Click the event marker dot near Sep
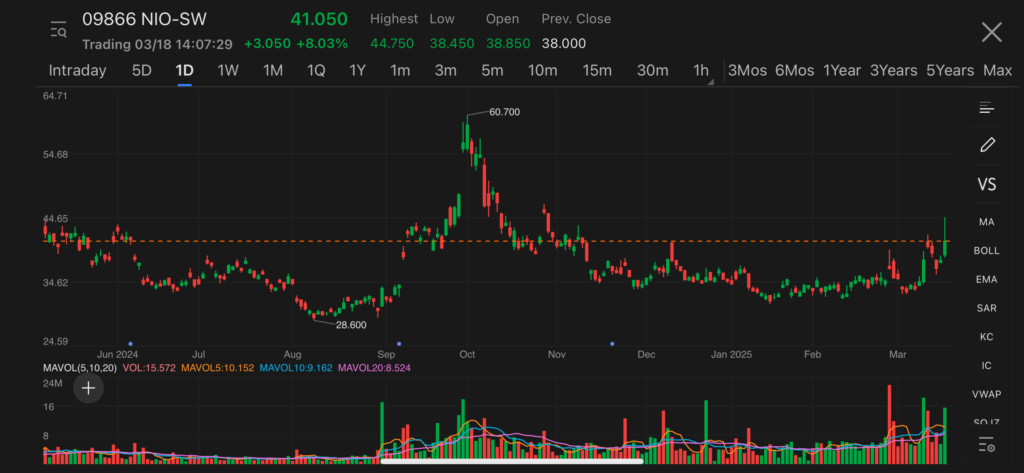This screenshot has width=1024, height=473. (399, 344)
